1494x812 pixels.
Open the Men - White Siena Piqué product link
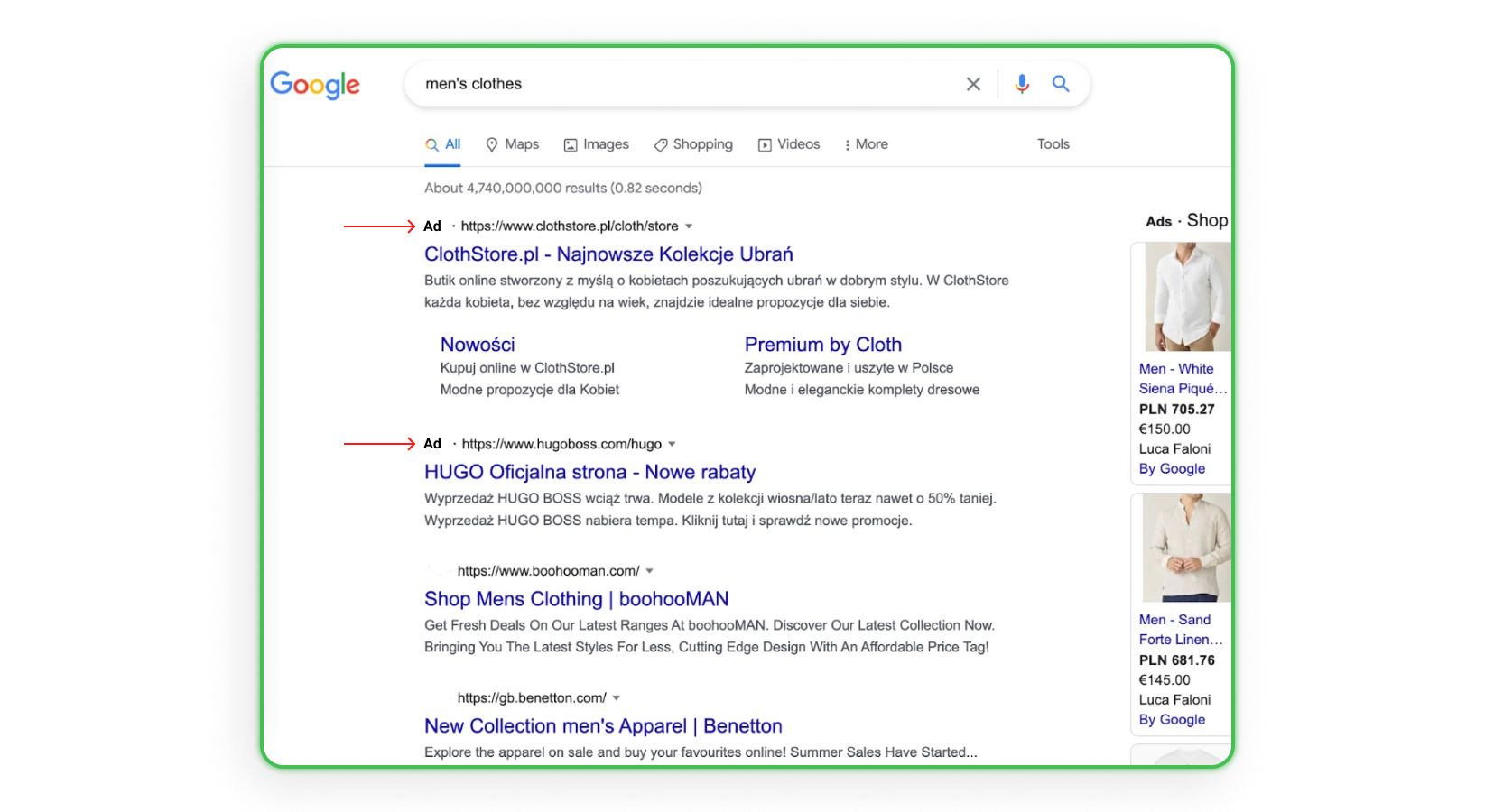point(1183,379)
